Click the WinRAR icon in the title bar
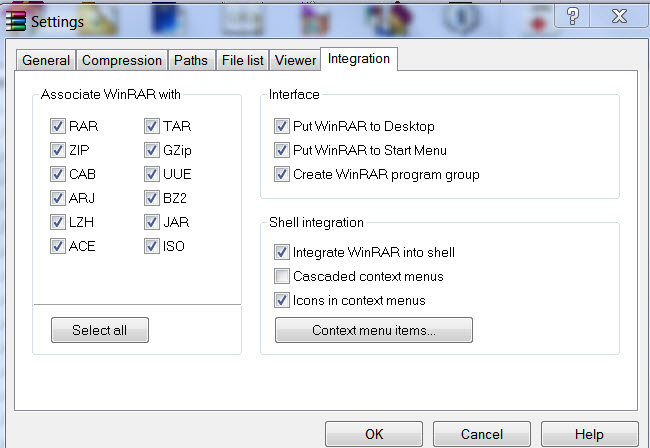 16,21
